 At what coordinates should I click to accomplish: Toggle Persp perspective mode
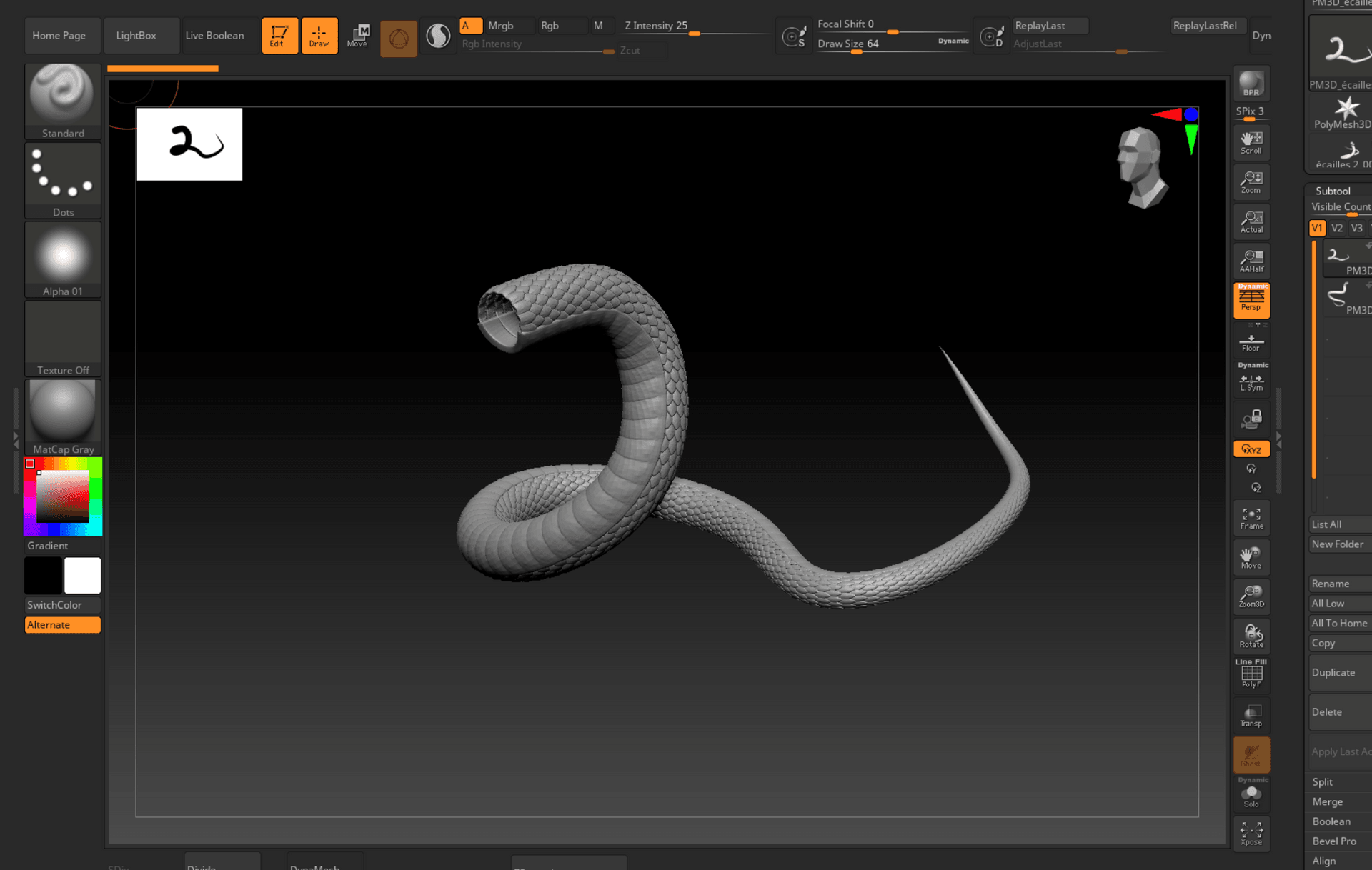[x=1251, y=300]
